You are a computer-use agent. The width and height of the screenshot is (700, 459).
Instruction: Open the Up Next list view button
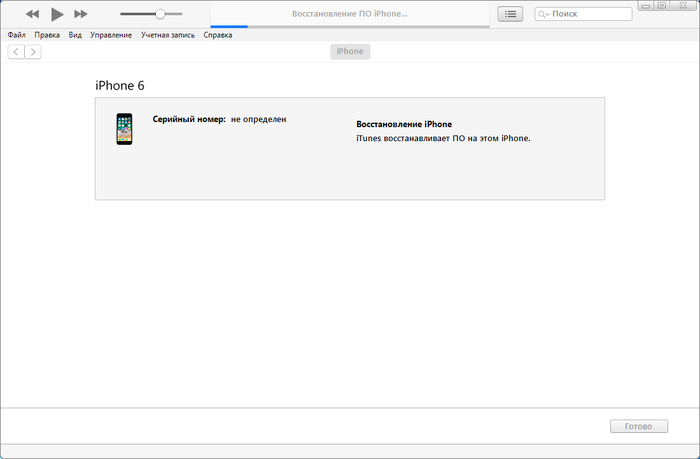pos(510,14)
